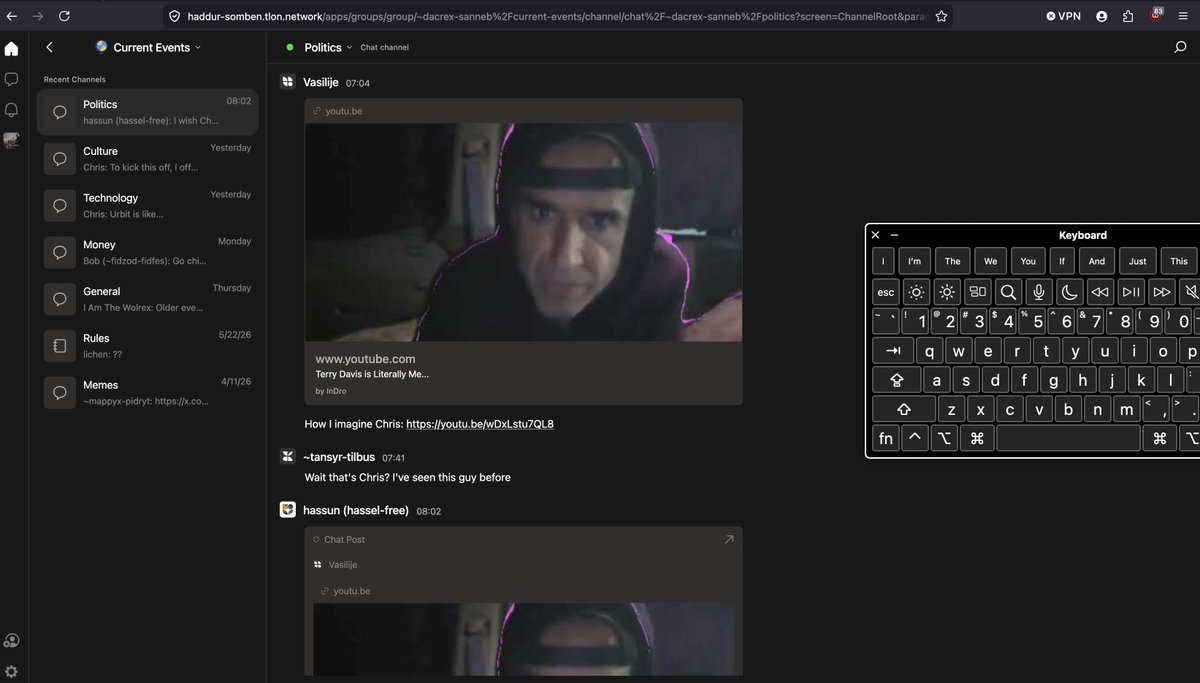Open the quoted Chat Post header in hassun's message
This screenshot has height=683, width=1200.
tap(523, 539)
